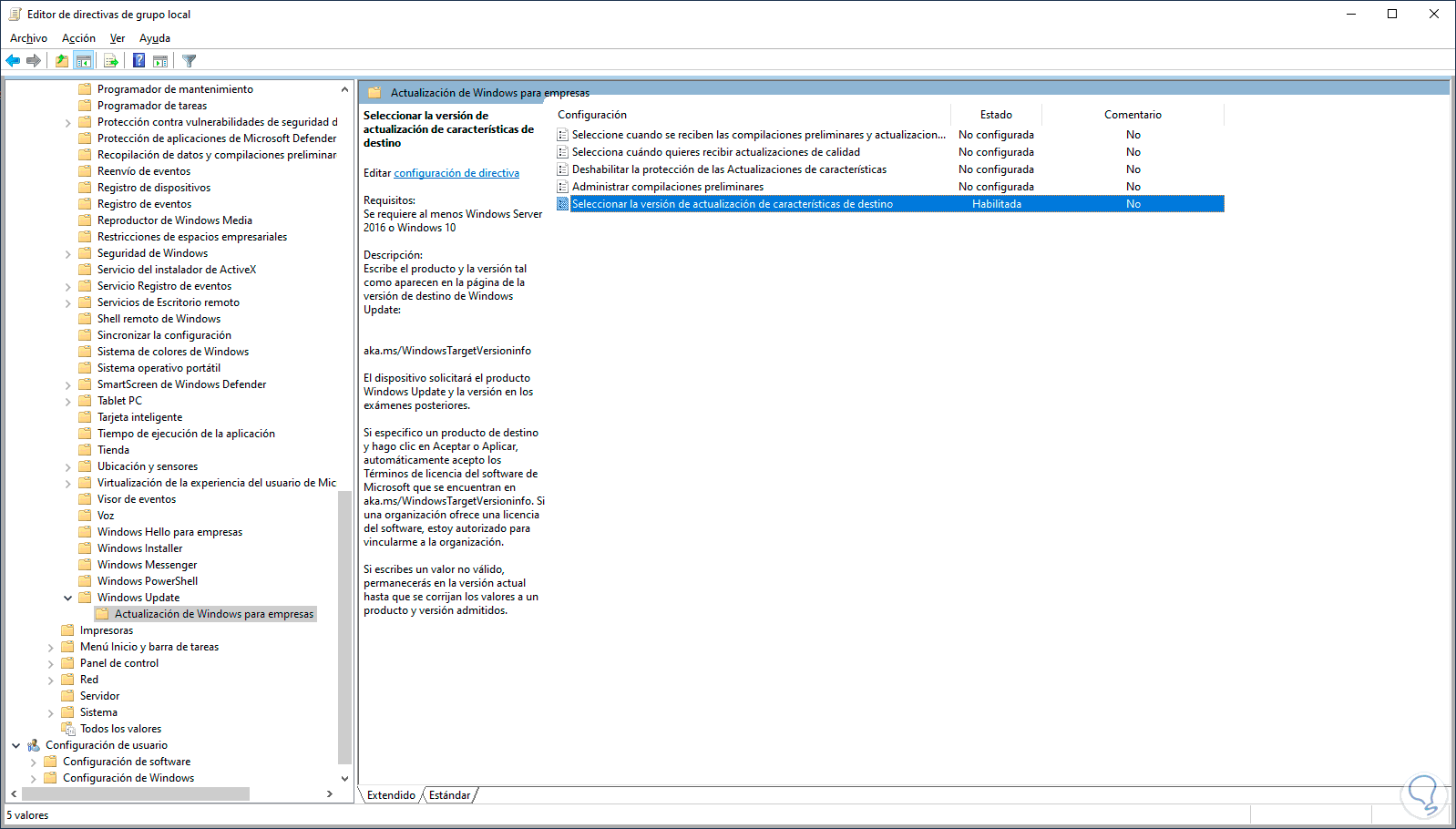The height and width of the screenshot is (829, 1456).
Task: Switch to the Extendido tab
Action: 391,795
